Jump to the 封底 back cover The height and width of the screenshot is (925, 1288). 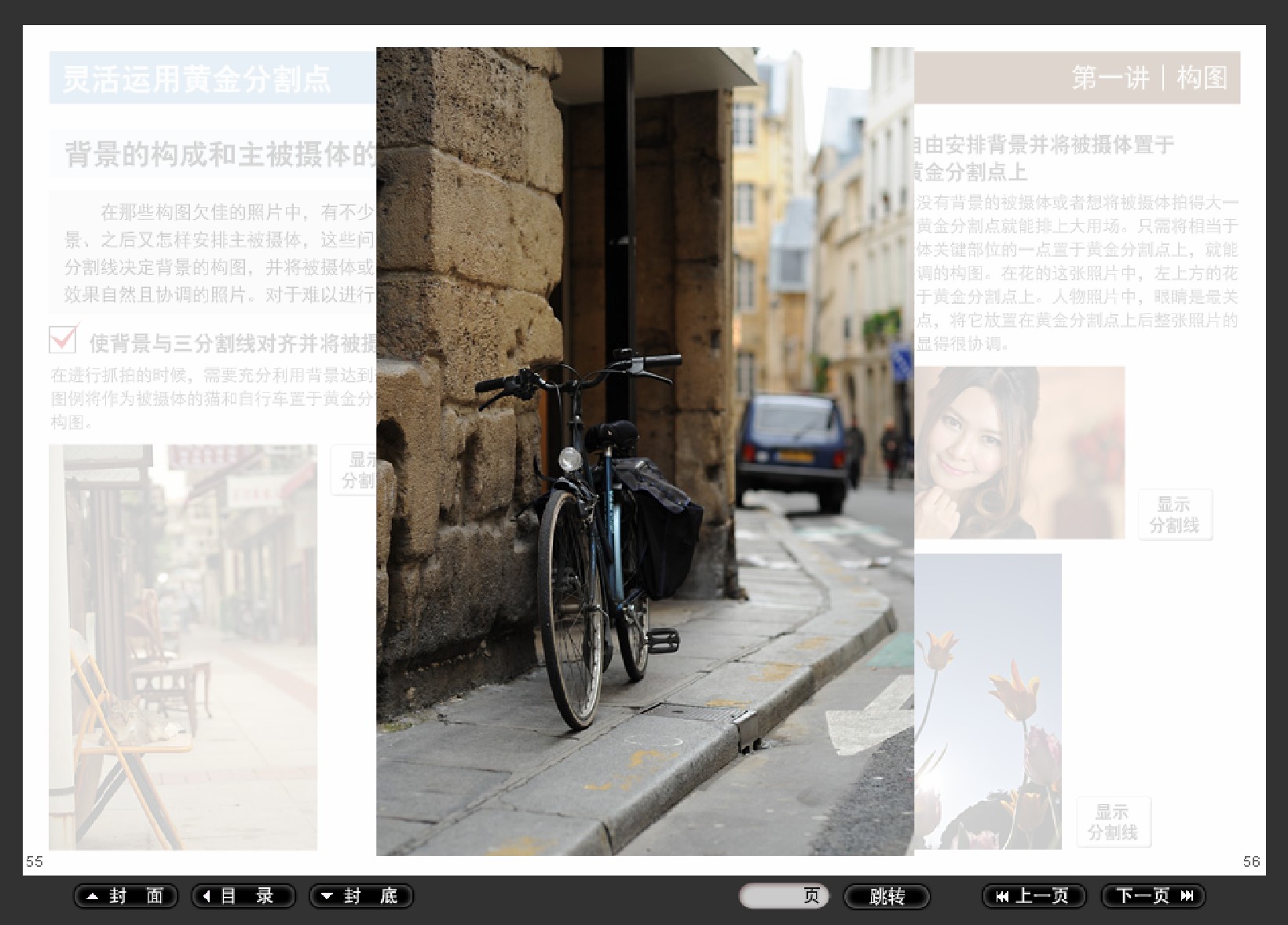tap(361, 896)
